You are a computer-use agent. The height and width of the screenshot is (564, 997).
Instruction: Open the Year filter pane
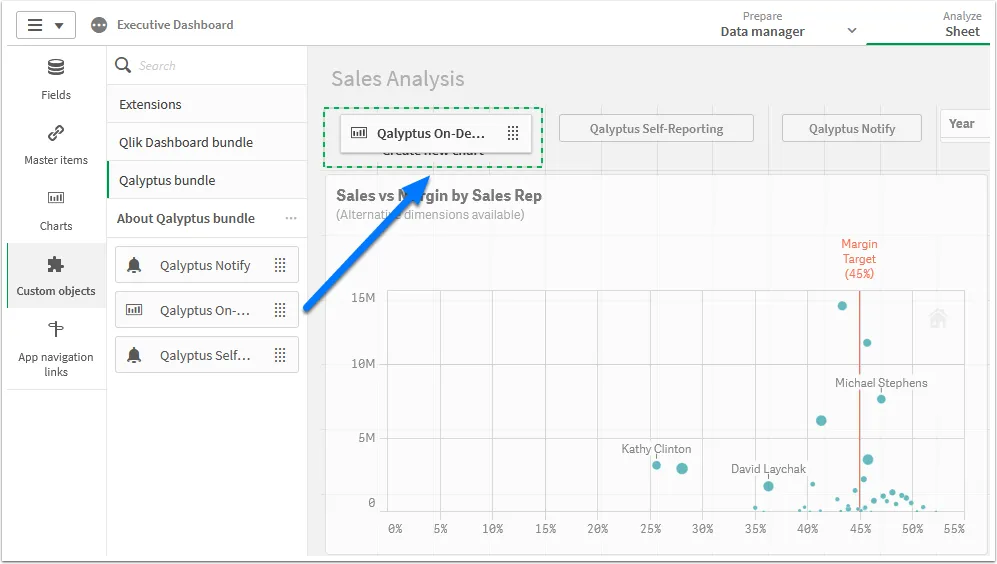pos(964,124)
